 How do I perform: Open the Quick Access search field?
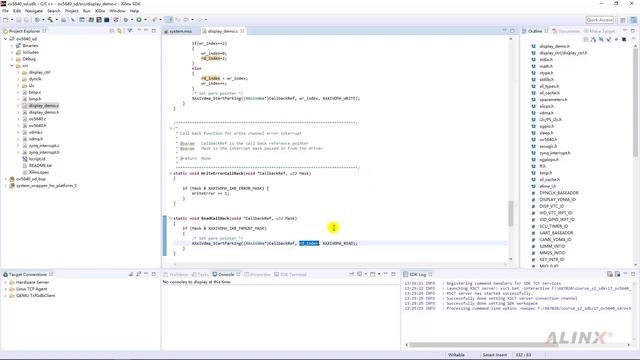(599, 20)
